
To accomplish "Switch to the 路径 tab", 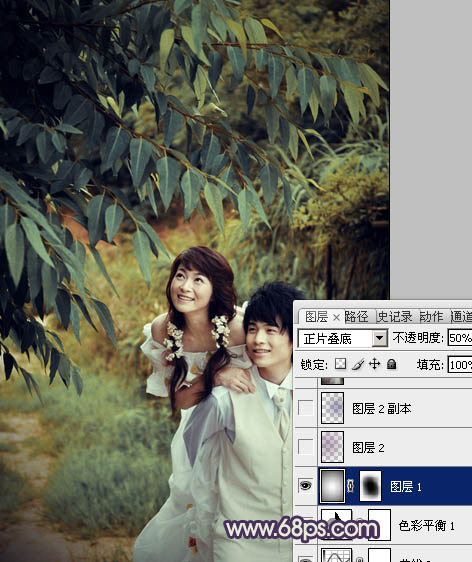I will tap(356, 317).
